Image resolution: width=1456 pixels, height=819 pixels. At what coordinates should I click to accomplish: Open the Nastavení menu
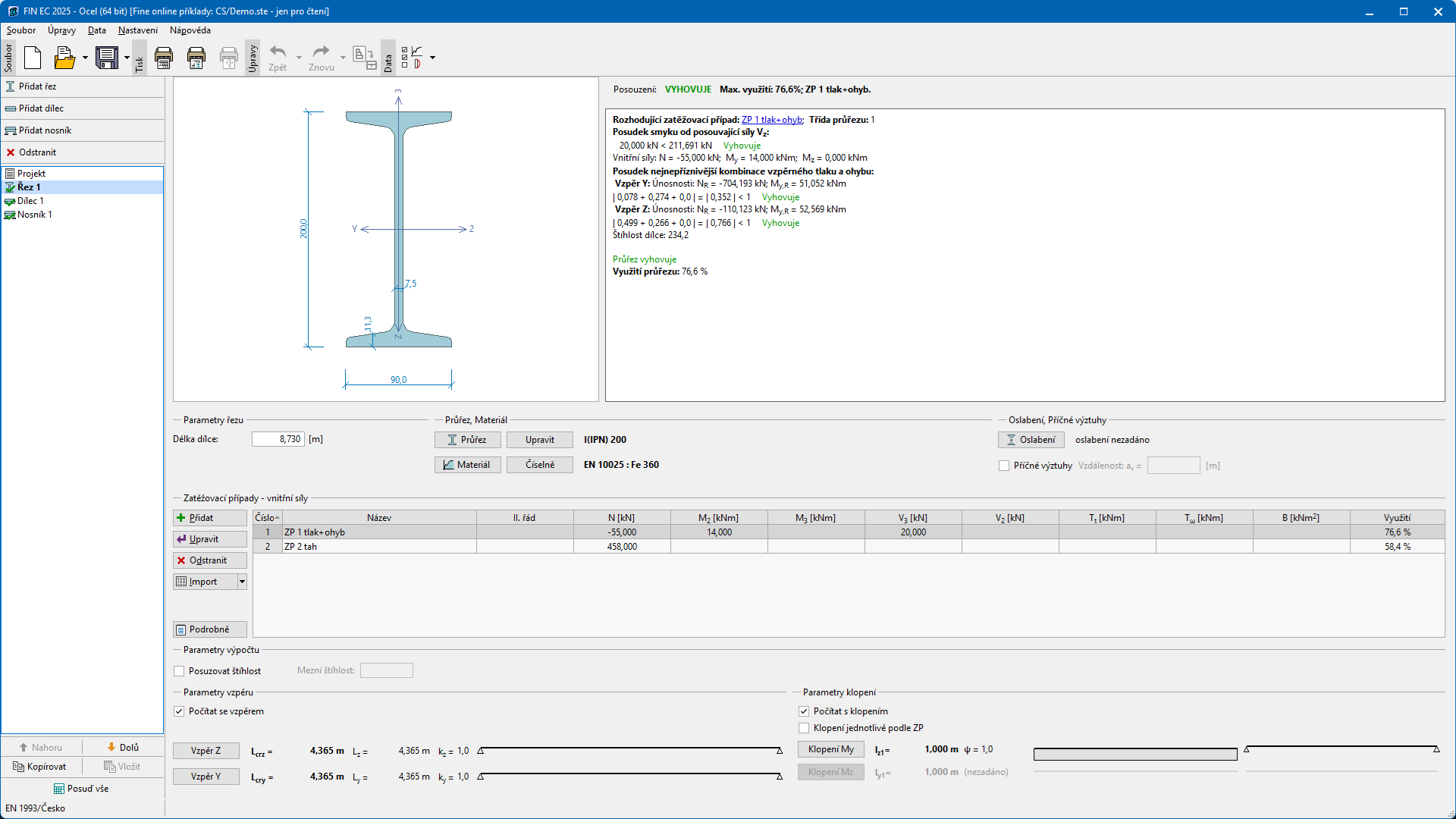coord(137,30)
